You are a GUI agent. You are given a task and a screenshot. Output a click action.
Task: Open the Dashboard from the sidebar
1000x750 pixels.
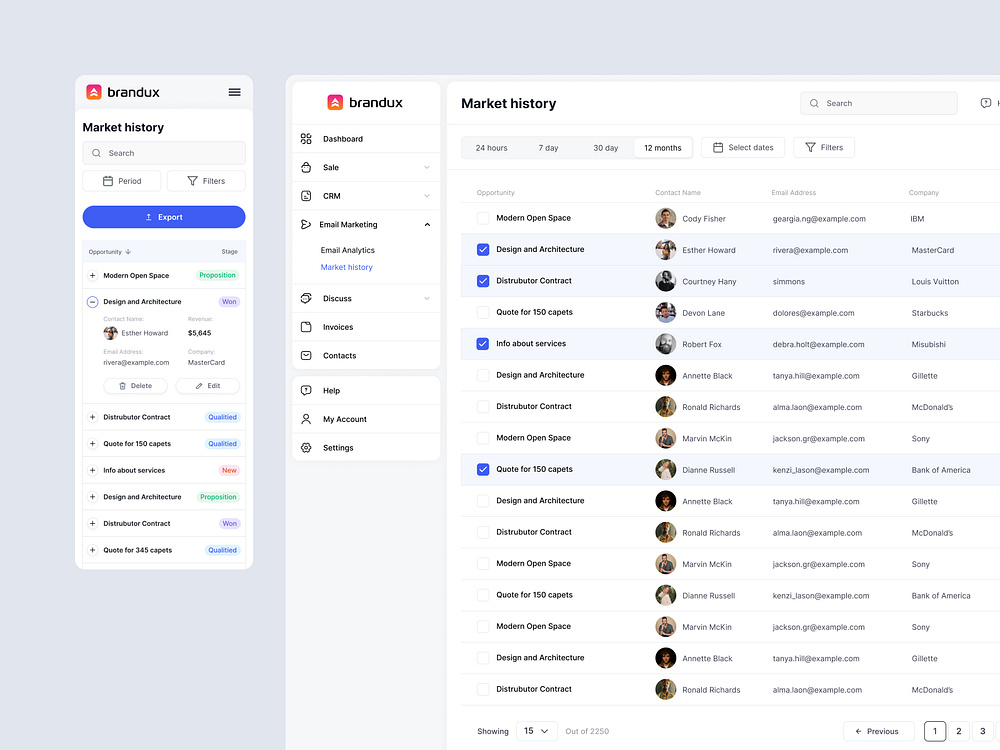306,138
